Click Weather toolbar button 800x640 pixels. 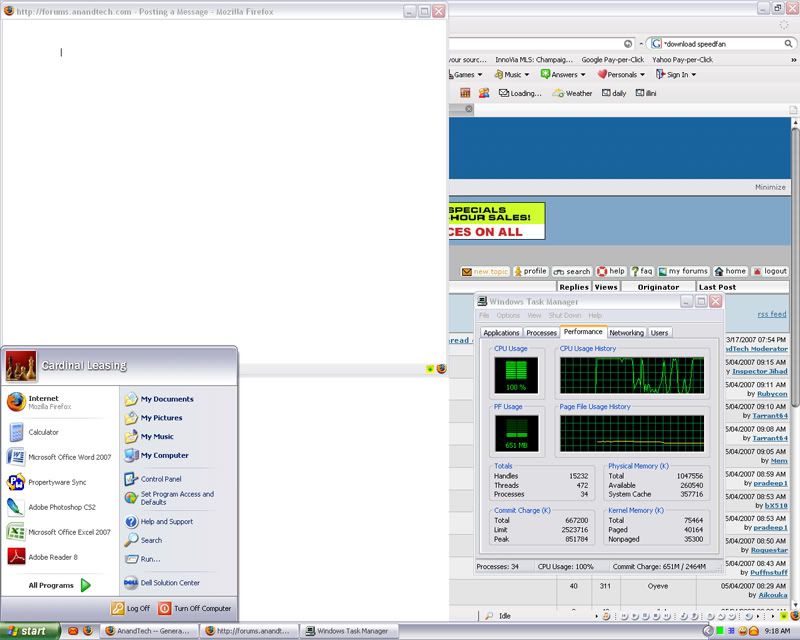pyautogui.click(x=572, y=93)
